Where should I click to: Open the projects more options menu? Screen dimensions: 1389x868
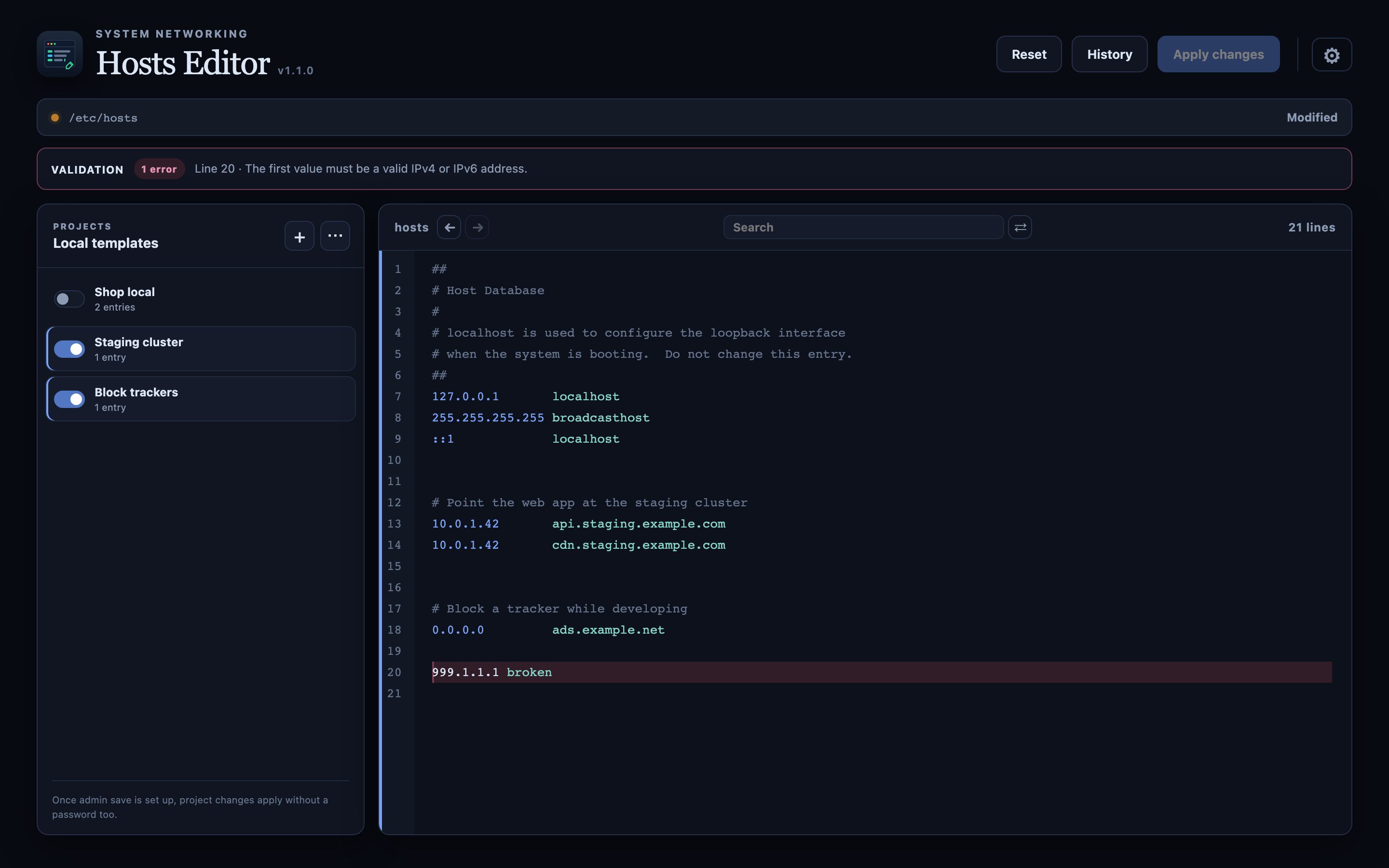click(x=335, y=236)
